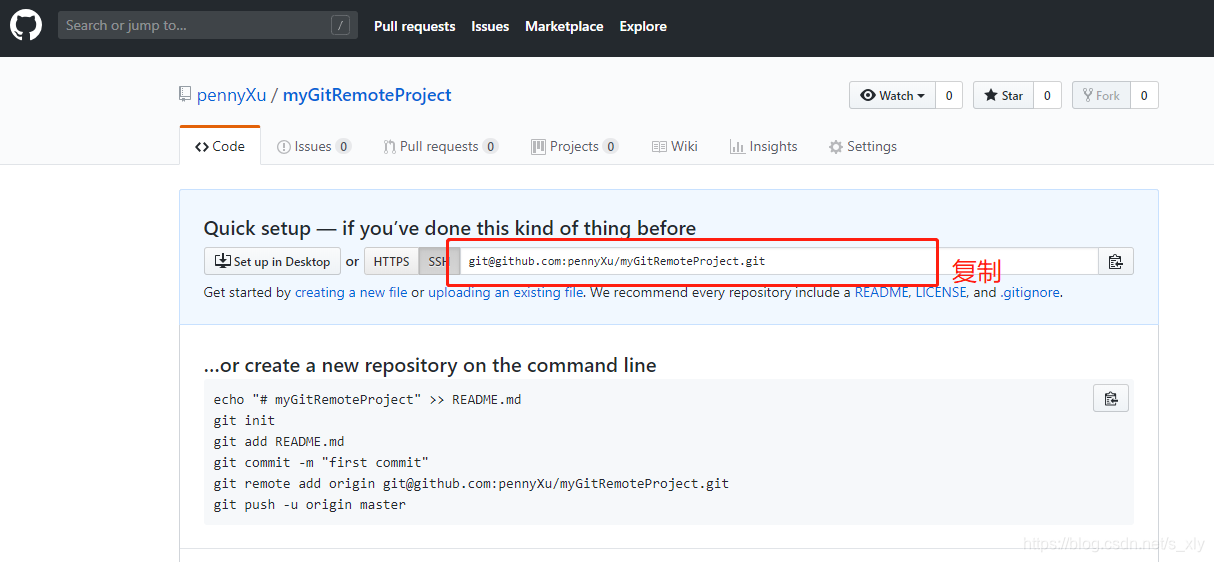Image resolution: width=1214 pixels, height=562 pixels.
Task: Click the repository book icon by pennyXu
Action: tap(185, 95)
